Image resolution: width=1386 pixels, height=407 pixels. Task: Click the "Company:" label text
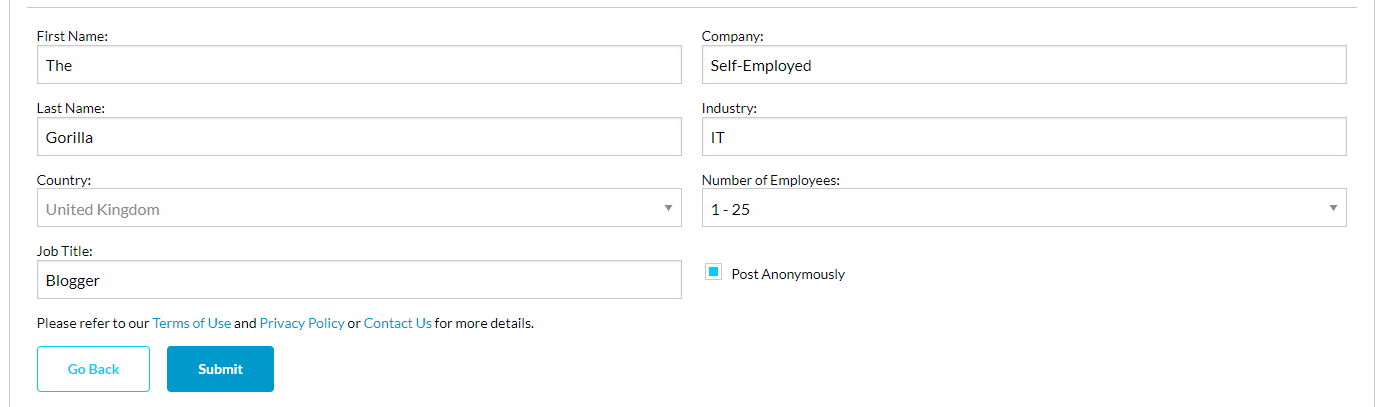pos(732,36)
